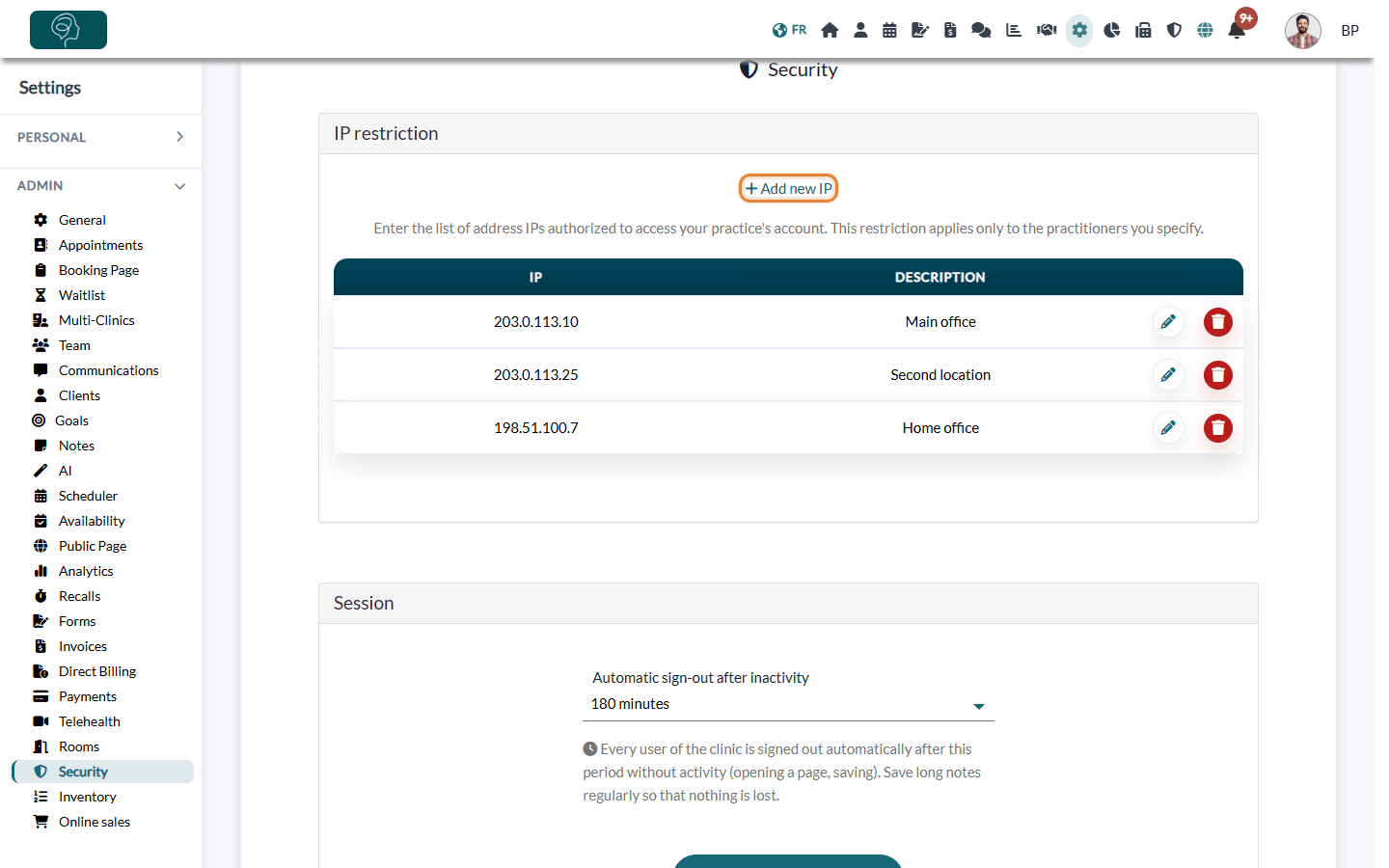Viewport: 1389px width, 868px height.
Task: Open Analytics settings
Action: tap(86, 571)
